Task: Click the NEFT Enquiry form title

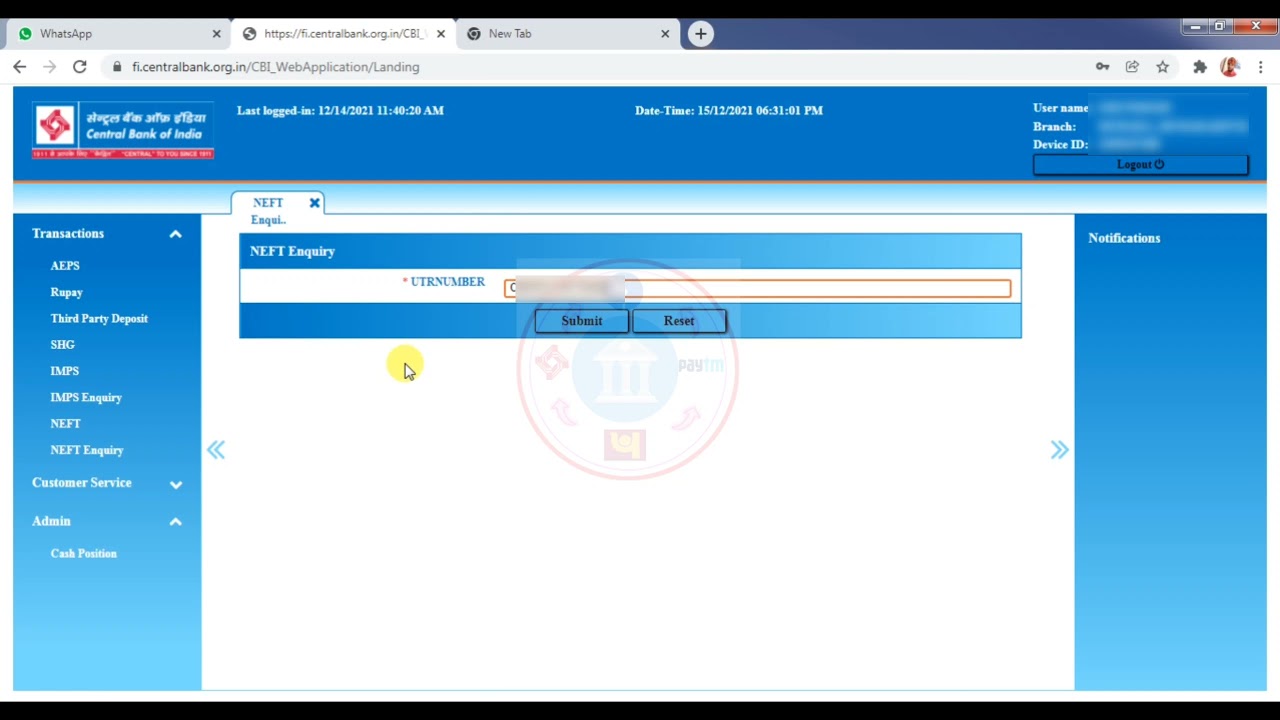Action: [292, 251]
